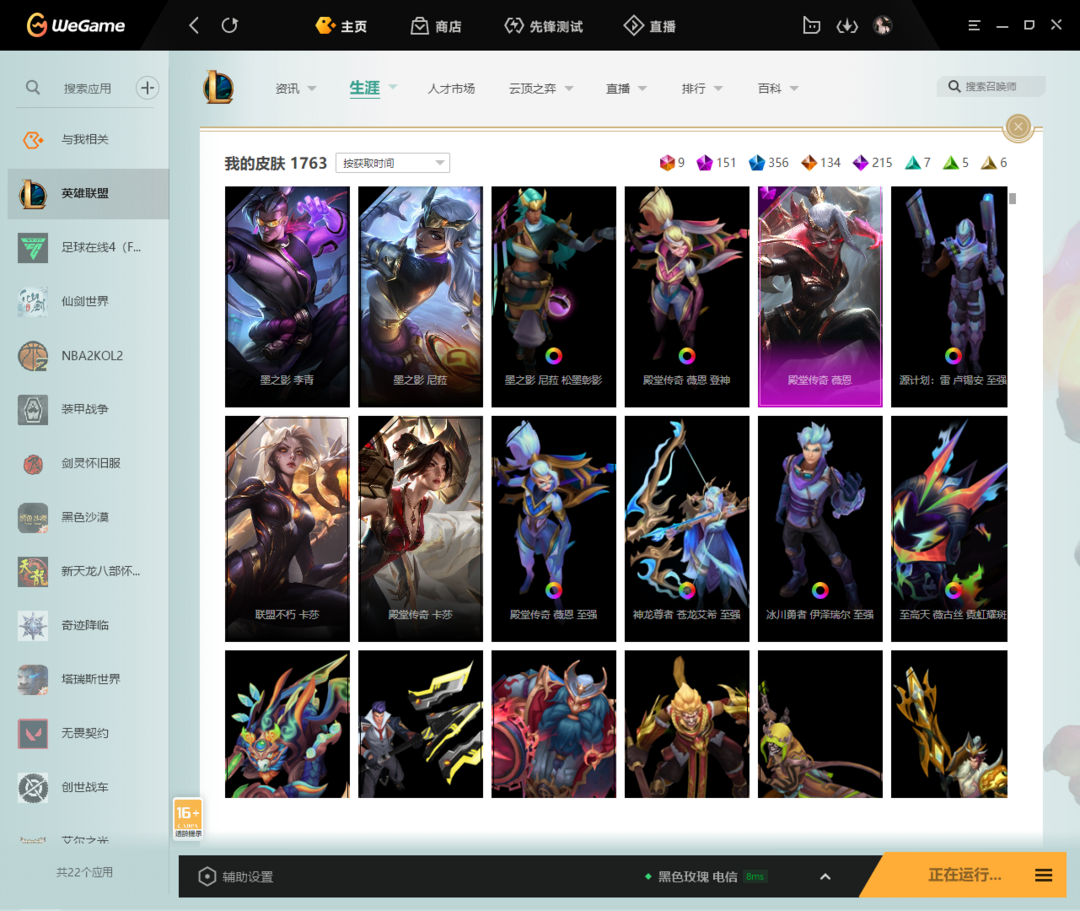Expand server selector up arrow

[825, 877]
